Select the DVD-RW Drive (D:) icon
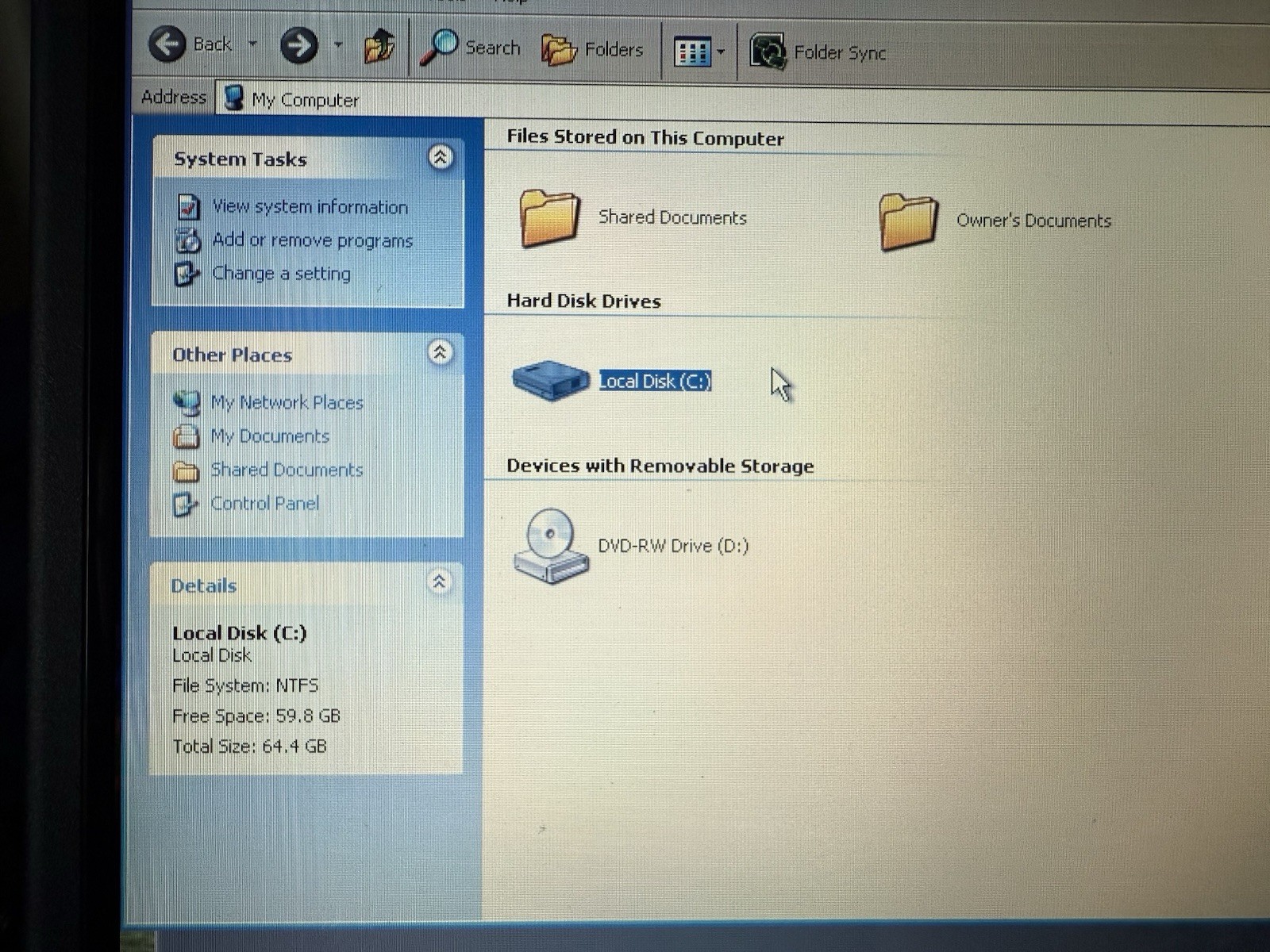 pyautogui.click(x=552, y=546)
